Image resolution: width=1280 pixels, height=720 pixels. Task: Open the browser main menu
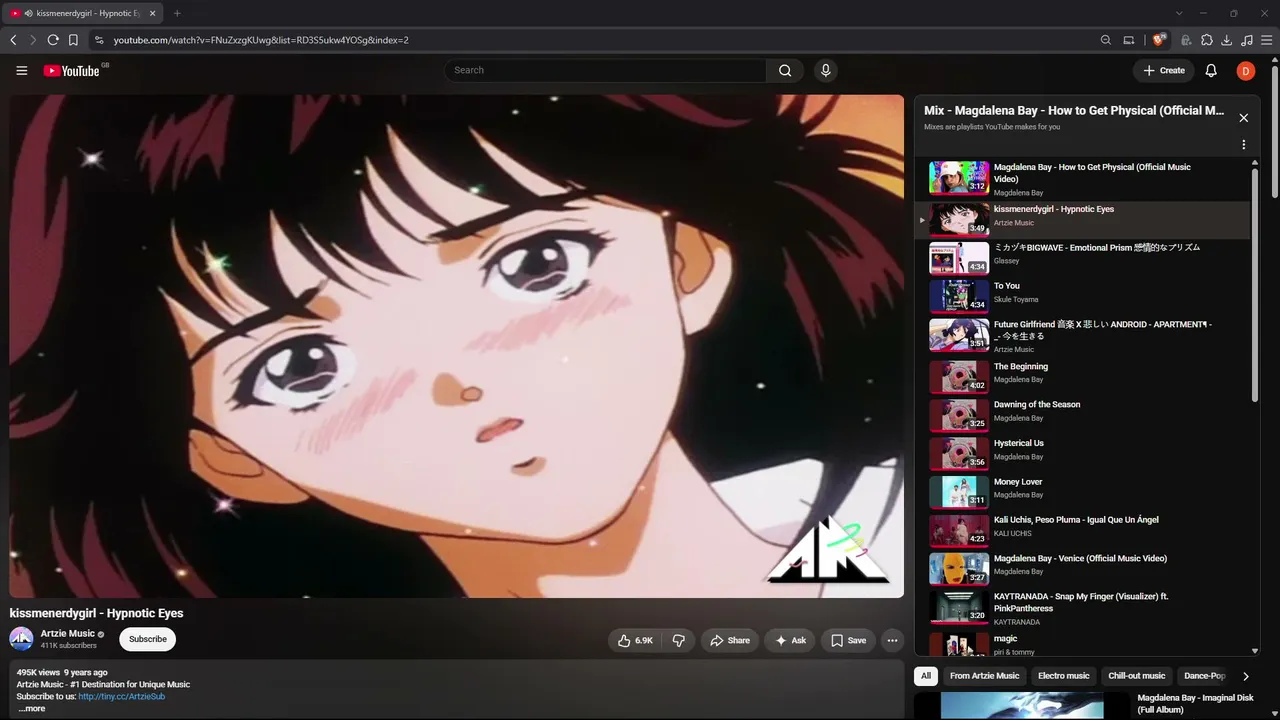click(x=1266, y=40)
